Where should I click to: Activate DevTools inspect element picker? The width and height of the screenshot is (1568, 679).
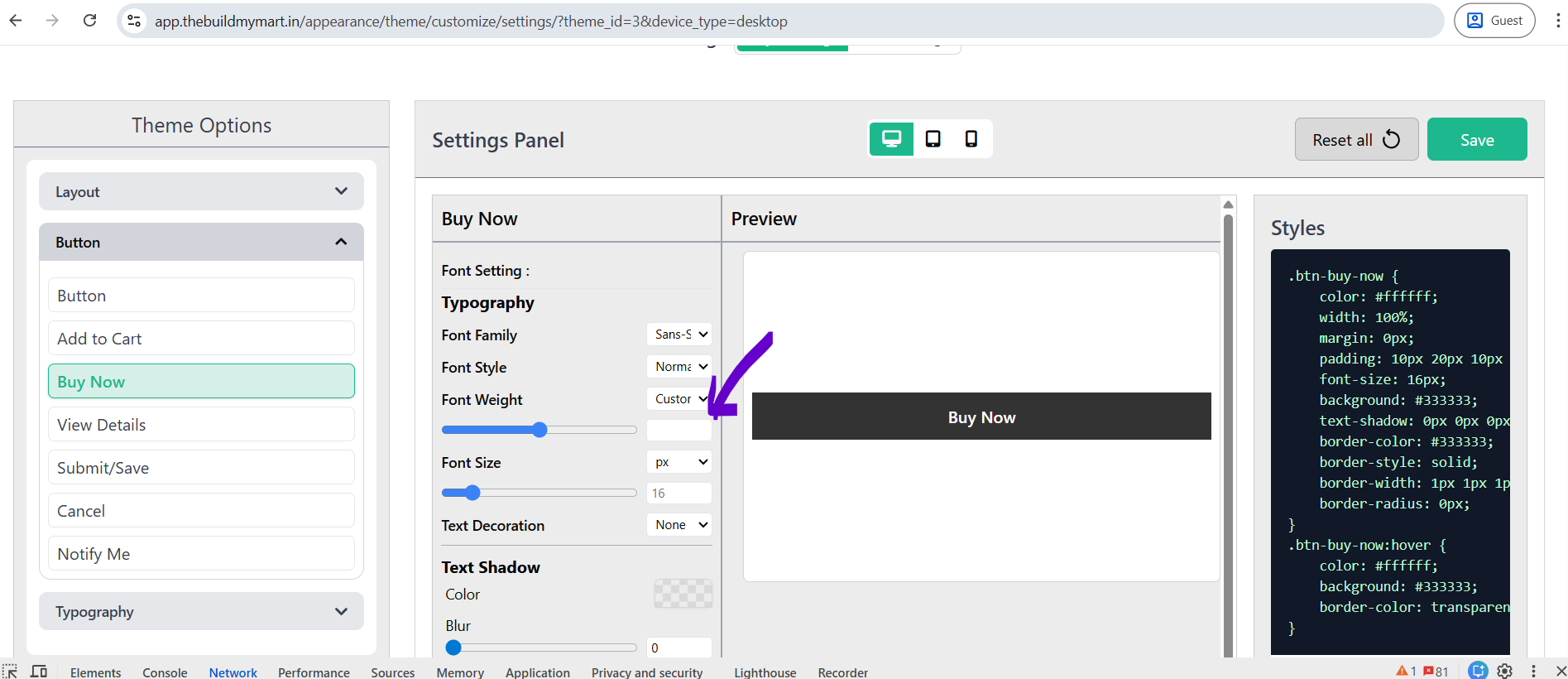click(10, 672)
